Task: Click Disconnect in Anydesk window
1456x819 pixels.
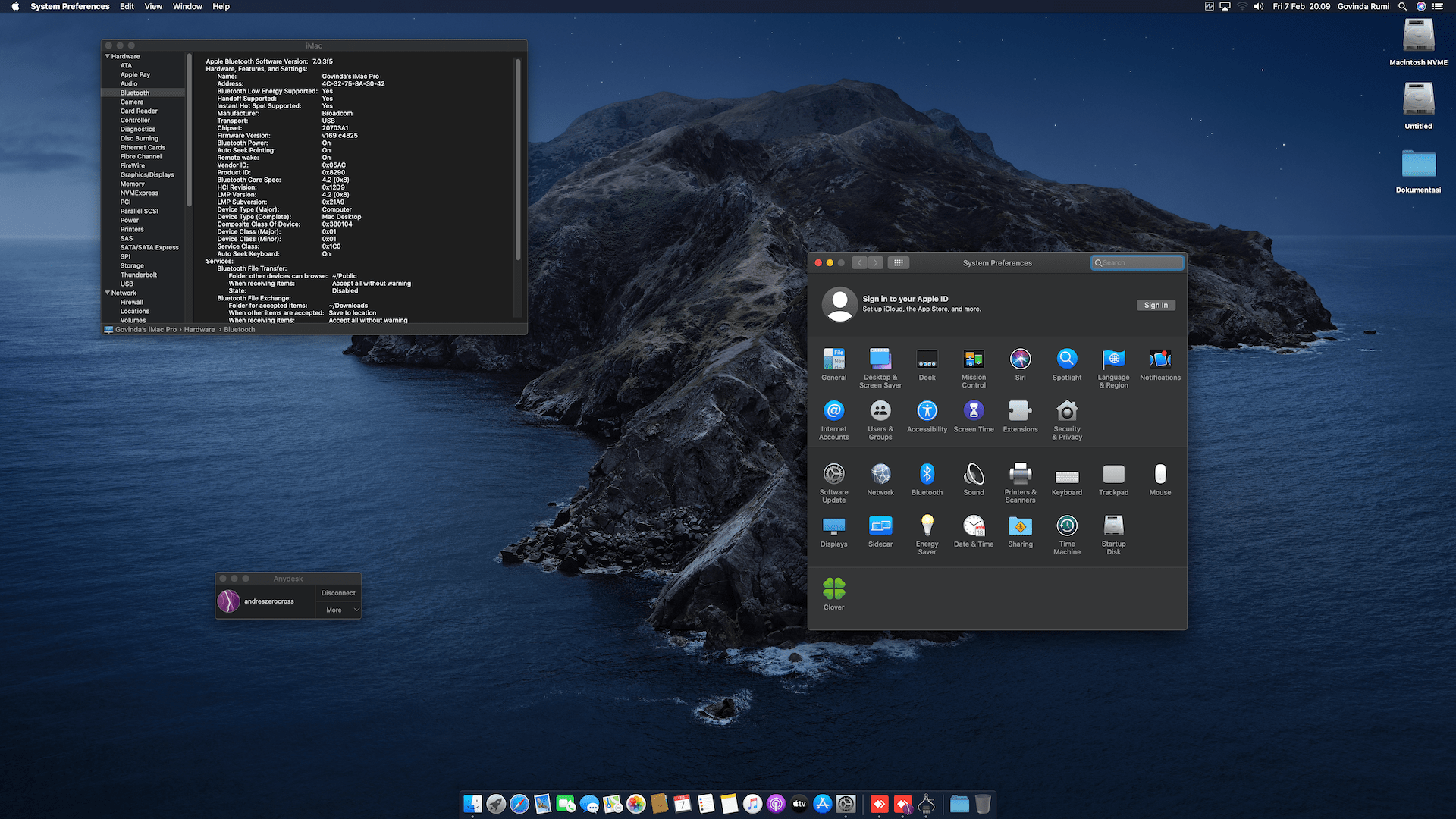Action: point(338,593)
